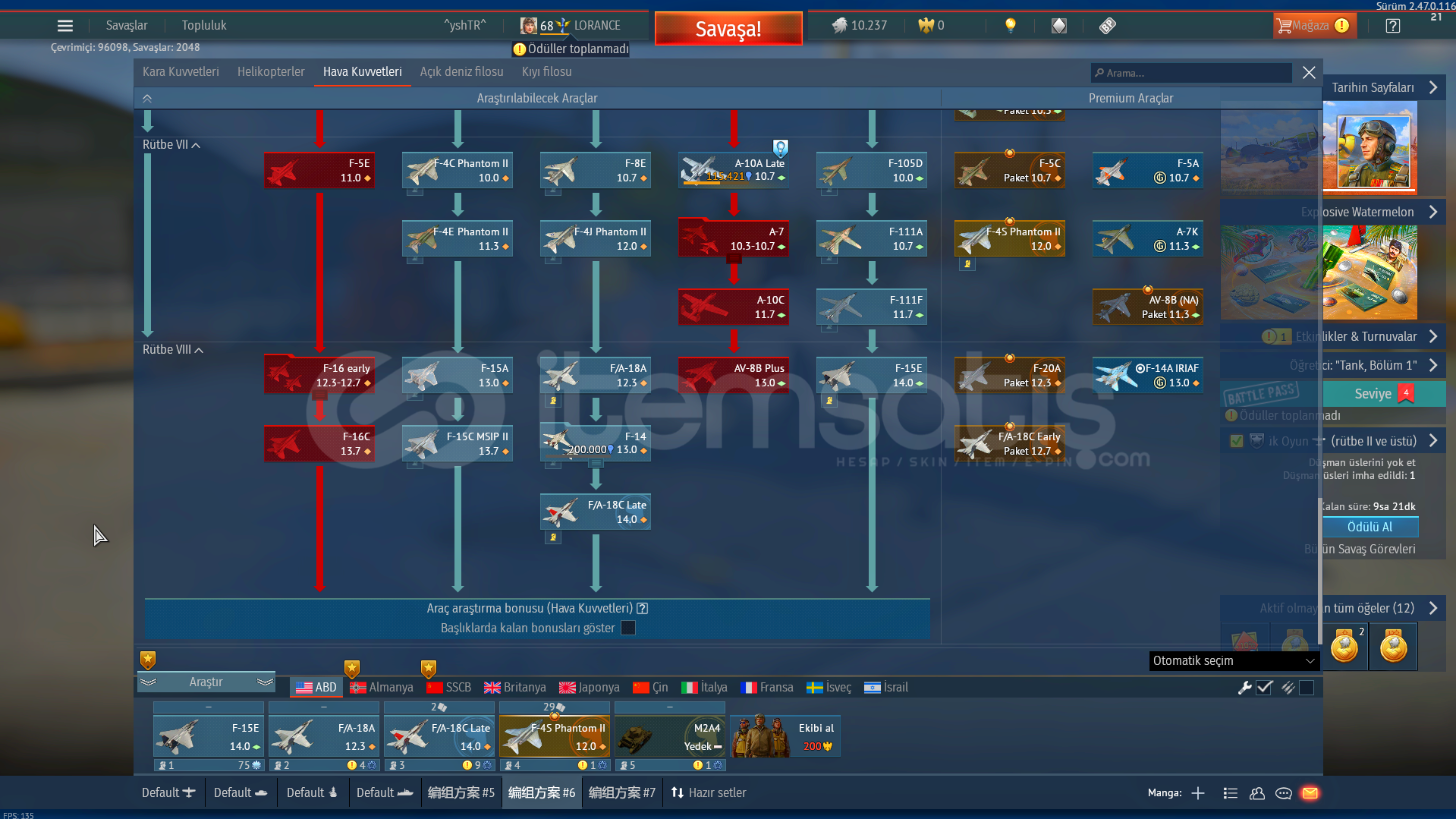Image resolution: width=1456 pixels, height=819 pixels.
Task: Add a squad member with plus icon
Action: click(1198, 793)
